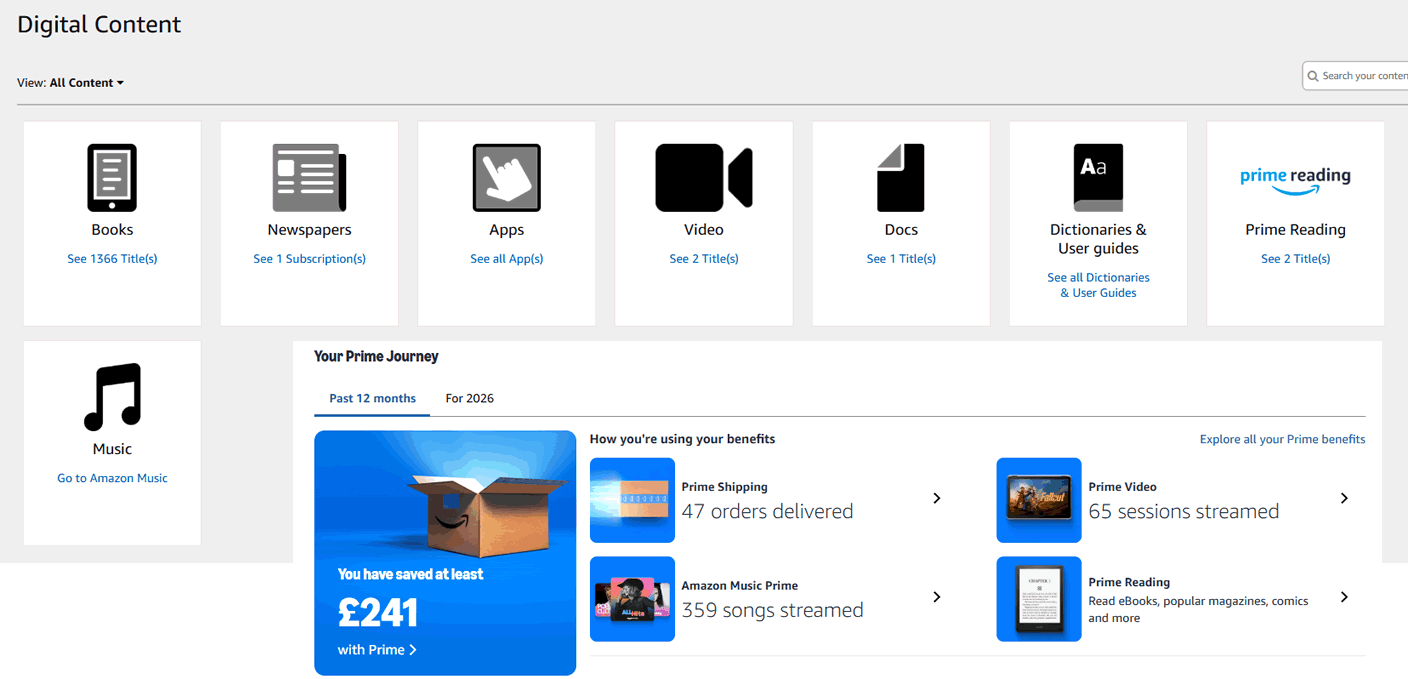Open the Apps hand-pointer icon

(x=506, y=178)
